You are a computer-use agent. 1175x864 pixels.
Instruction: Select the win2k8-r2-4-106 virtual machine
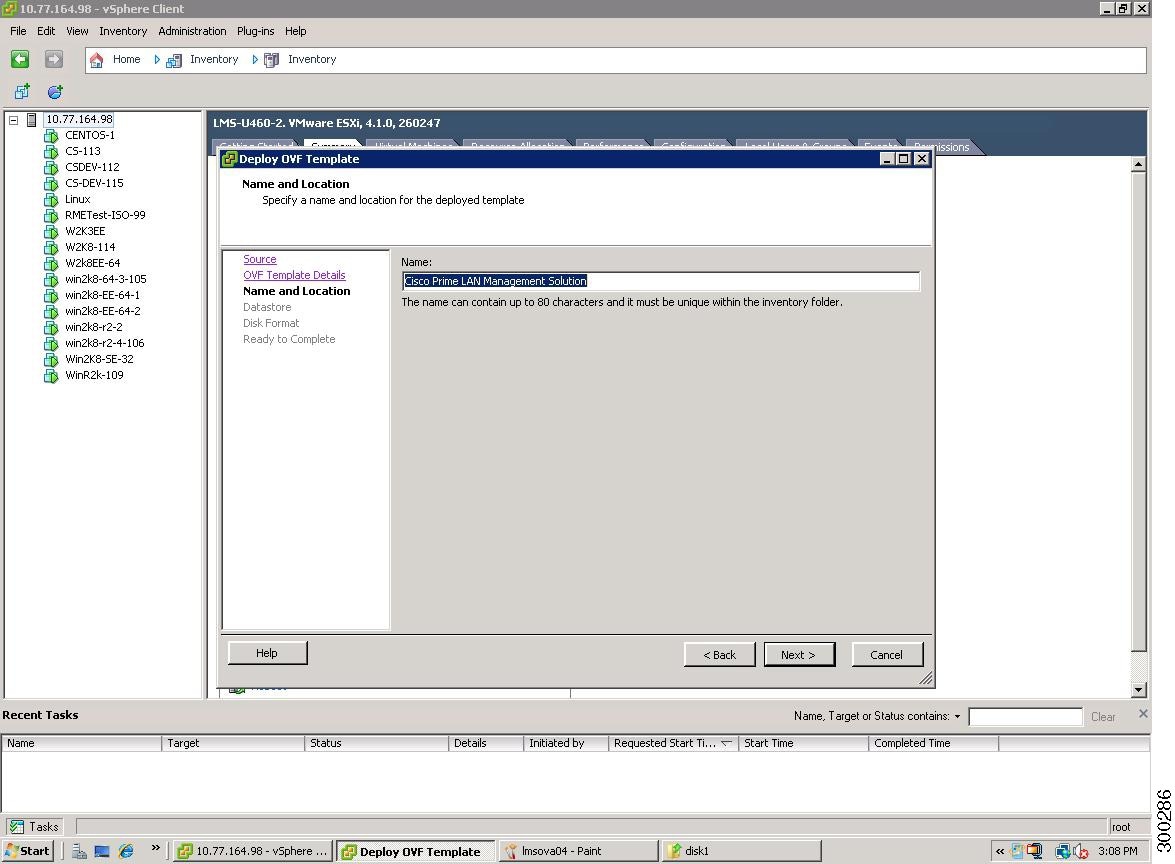point(104,343)
